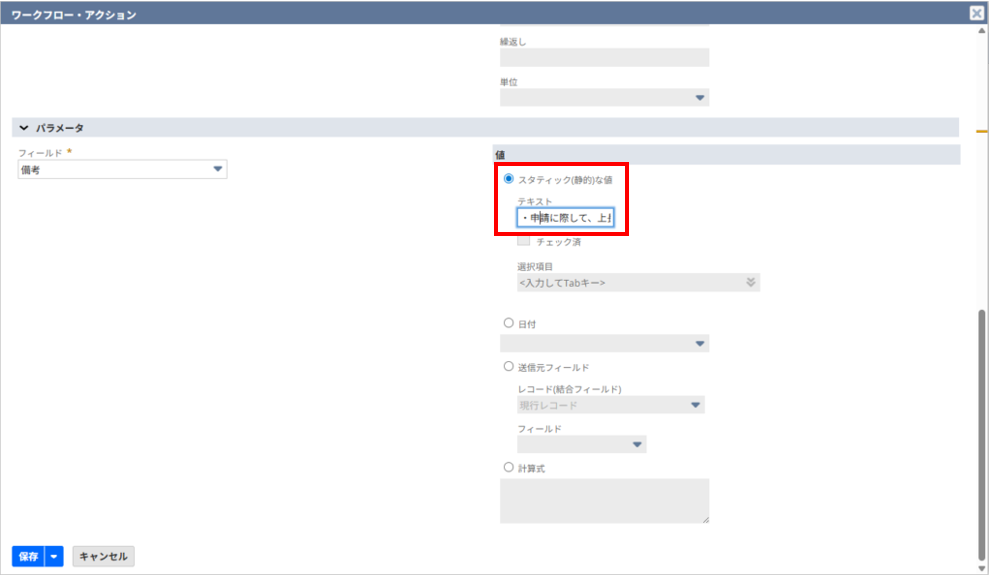
Task: Select the 送信元フィールド radio button
Action: pyautogui.click(x=509, y=367)
